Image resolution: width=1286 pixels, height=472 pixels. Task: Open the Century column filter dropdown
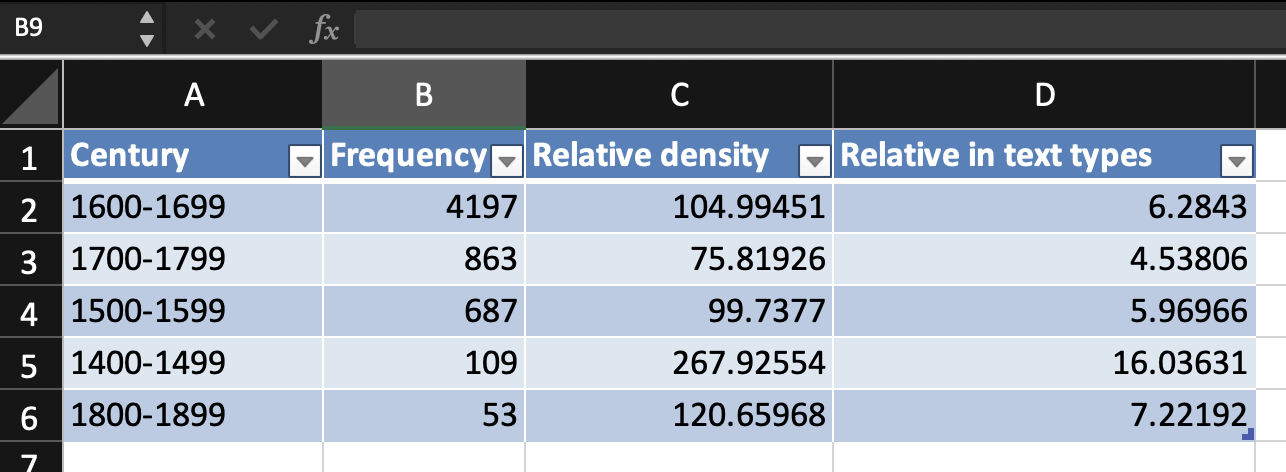[303, 159]
